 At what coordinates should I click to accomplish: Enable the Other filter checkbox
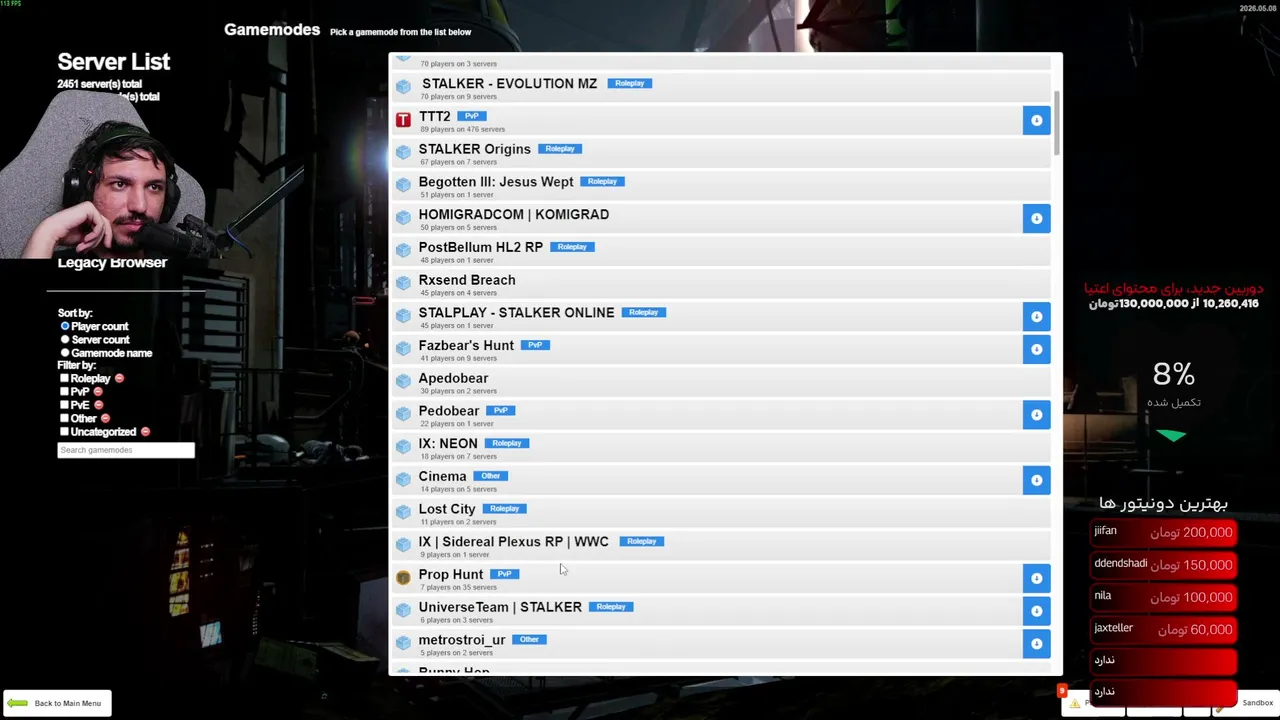[64, 418]
